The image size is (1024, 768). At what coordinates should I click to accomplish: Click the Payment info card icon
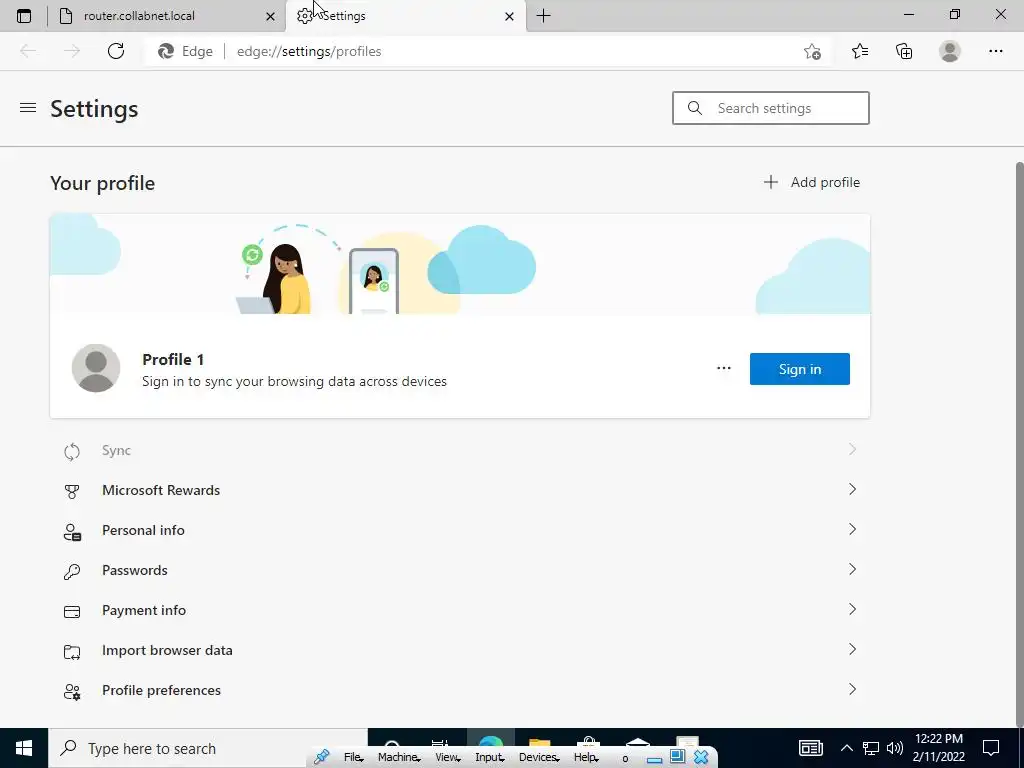(72, 612)
